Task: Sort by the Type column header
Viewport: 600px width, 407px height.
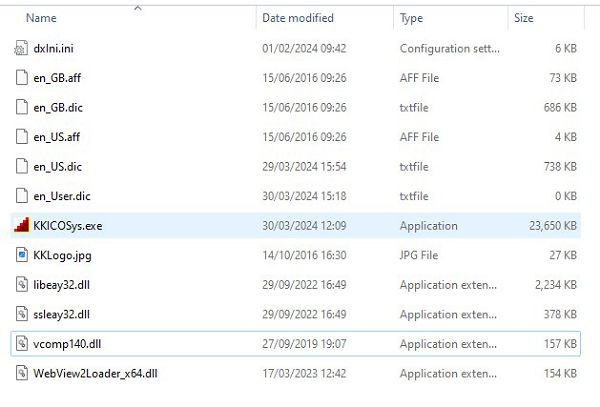Action: [411, 18]
